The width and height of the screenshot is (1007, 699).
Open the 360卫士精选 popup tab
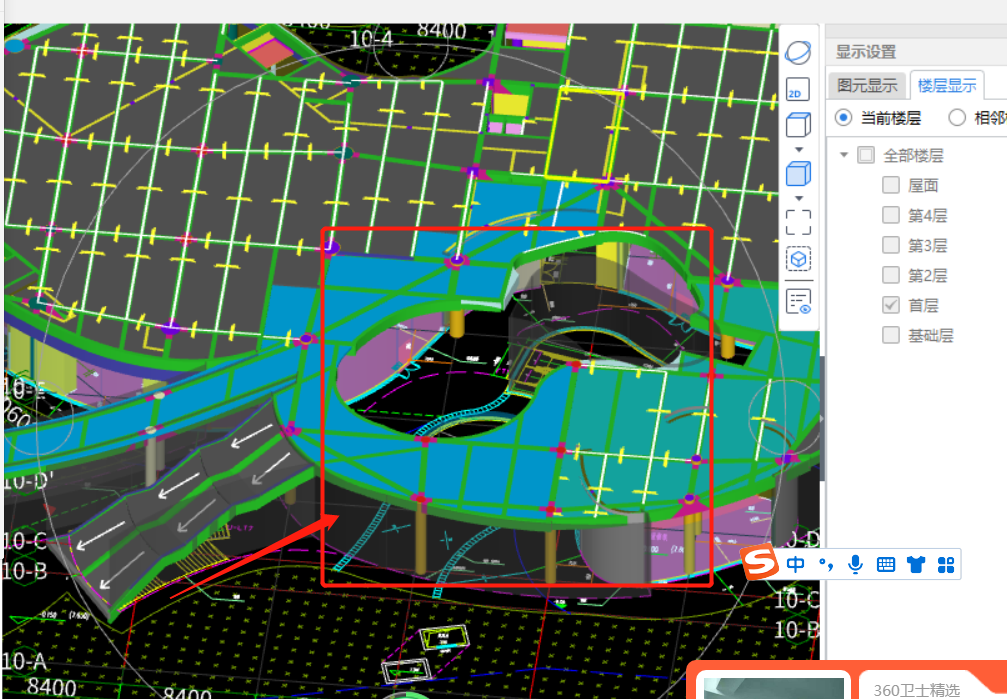[x=917, y=690]
